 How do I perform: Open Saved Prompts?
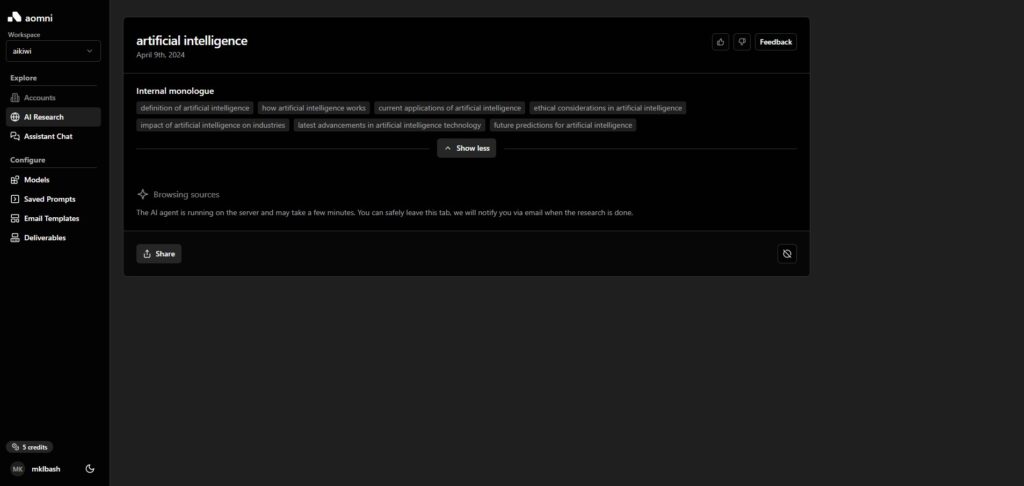click(49, 199)
